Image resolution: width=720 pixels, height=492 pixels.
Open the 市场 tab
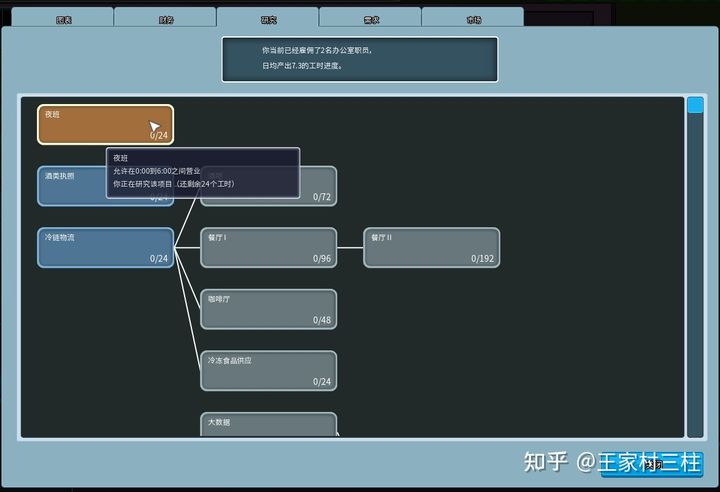pos(472,18)
